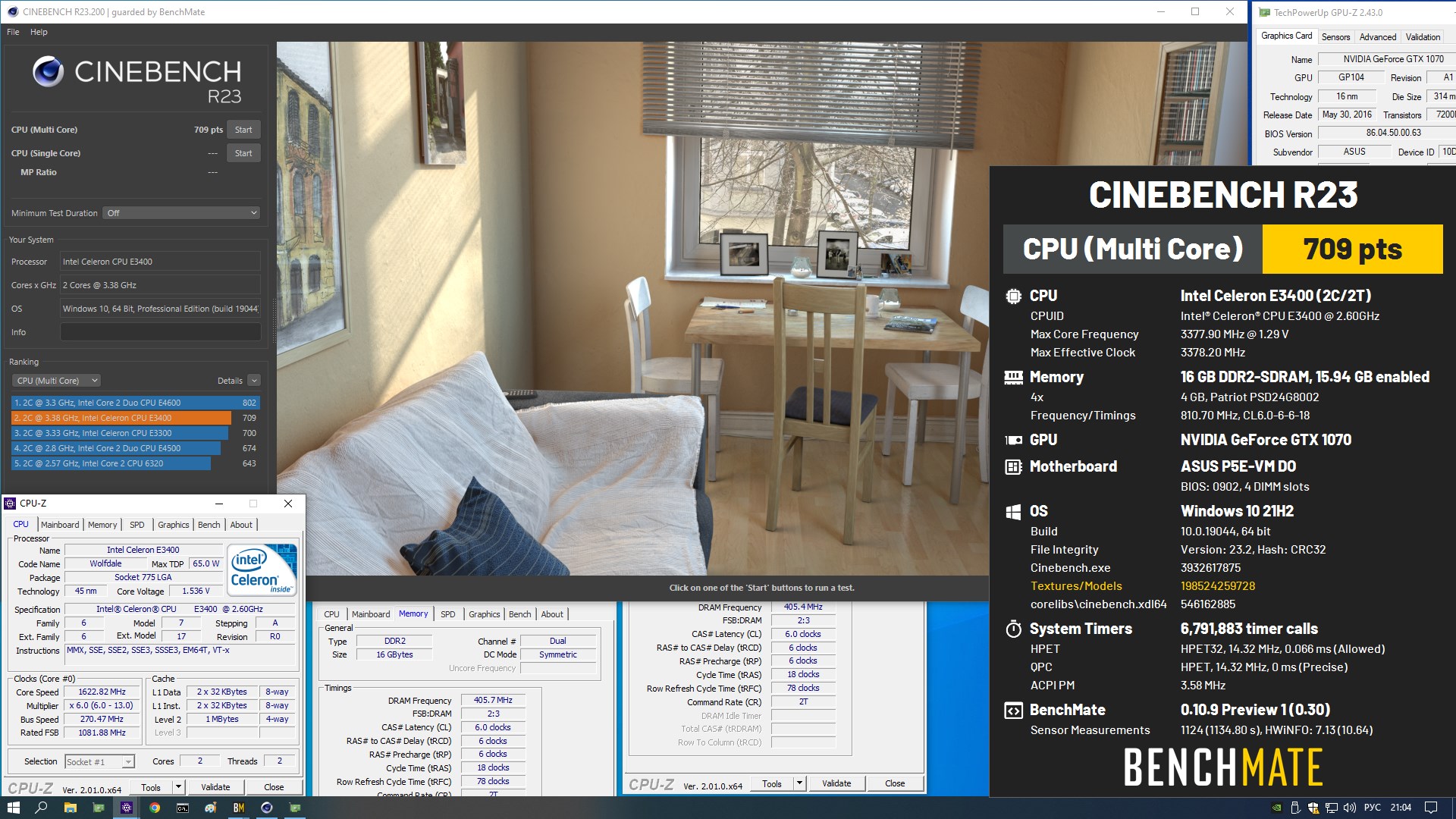Click the Intel Celeron inside logo in CPU-Z
Viewport: 1456px width, 819px height.
[262, 570]
